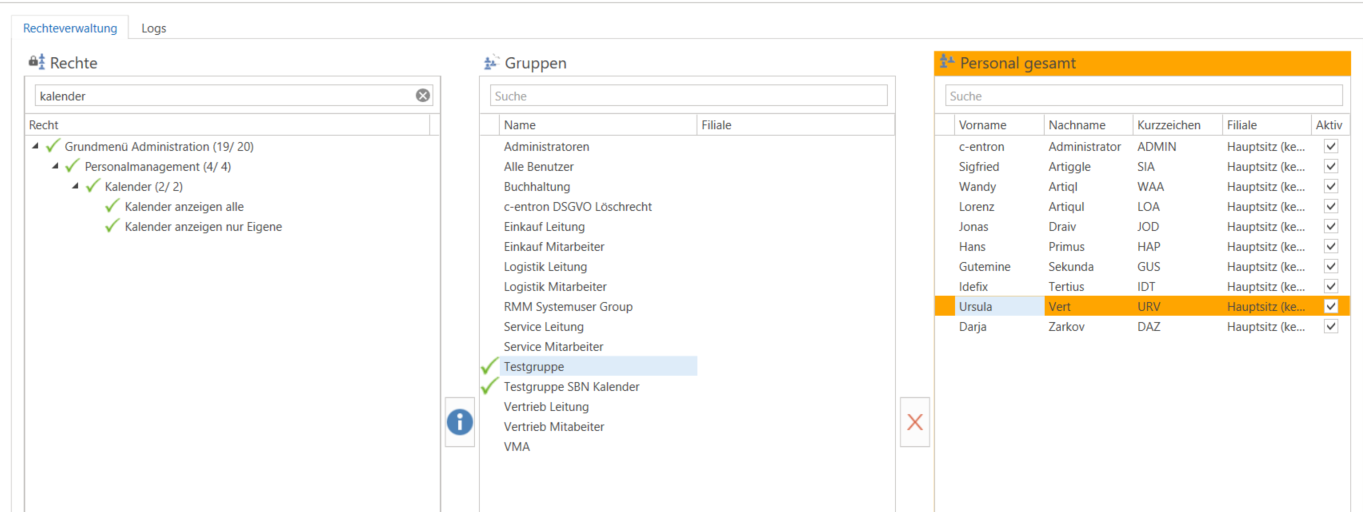Toggle Aktiv checkbox for Darja Zarkov
The width and height of the screenshot is (1363, 512).
1330,327
